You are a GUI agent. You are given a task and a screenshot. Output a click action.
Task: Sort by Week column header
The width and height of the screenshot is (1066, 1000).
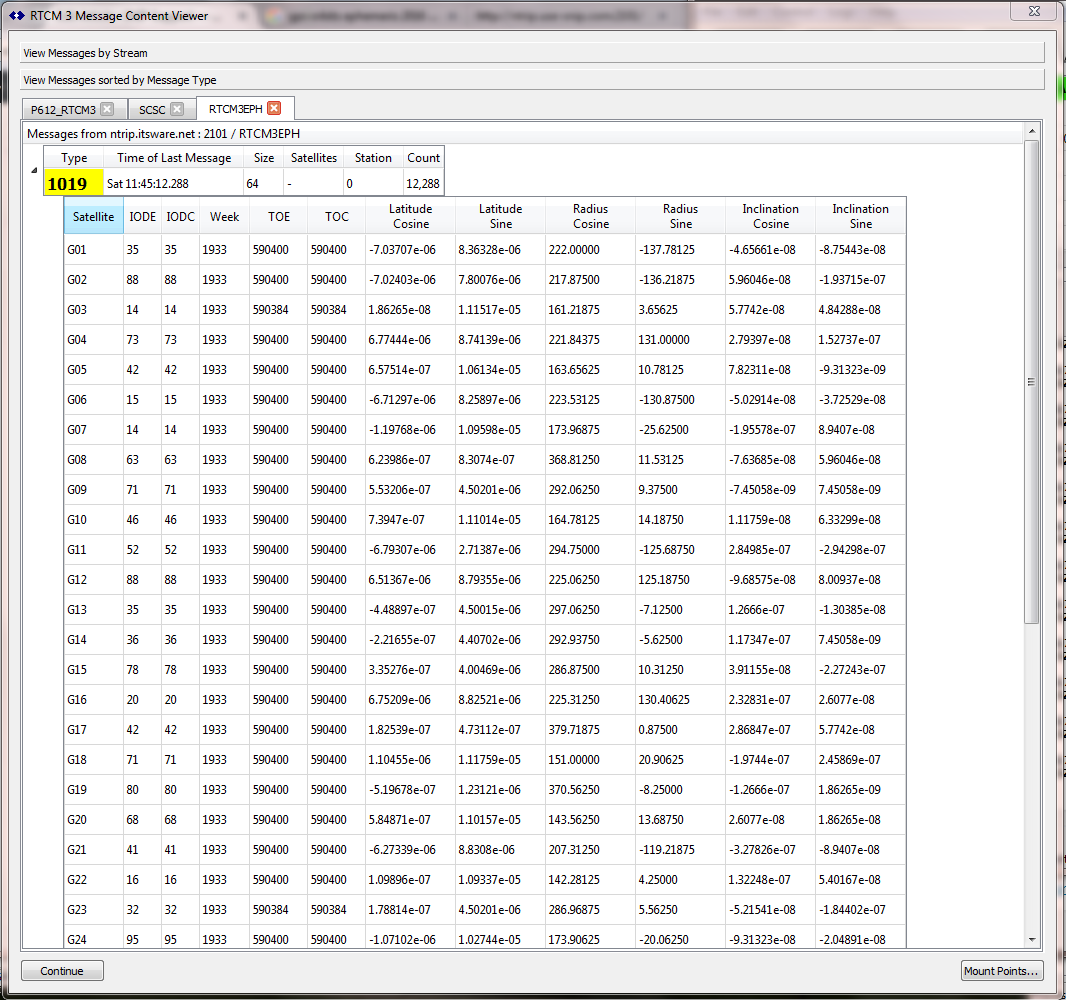coord(224,216)
